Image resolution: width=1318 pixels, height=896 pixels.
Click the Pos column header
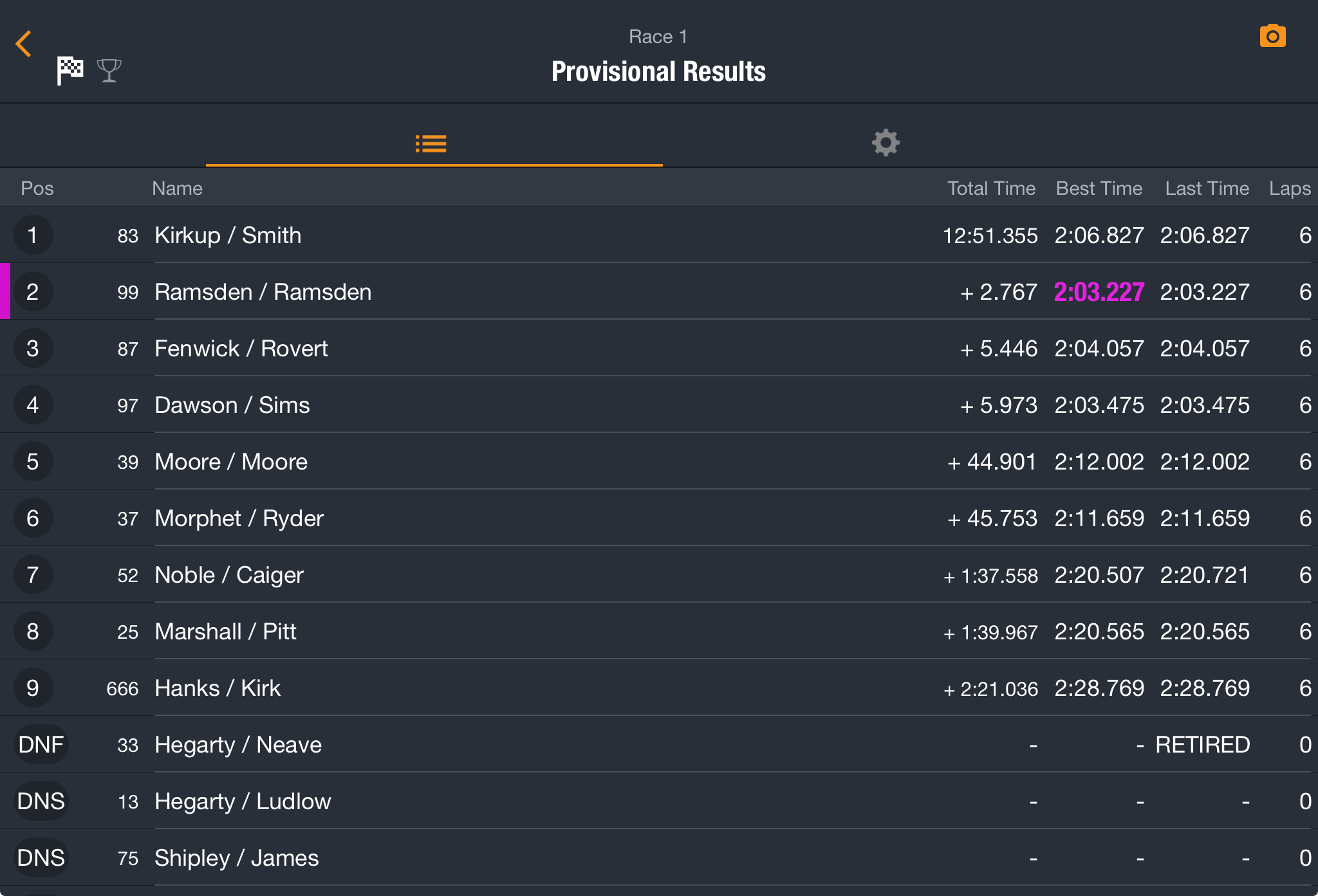pyautogui.click(x=37, y=188)
